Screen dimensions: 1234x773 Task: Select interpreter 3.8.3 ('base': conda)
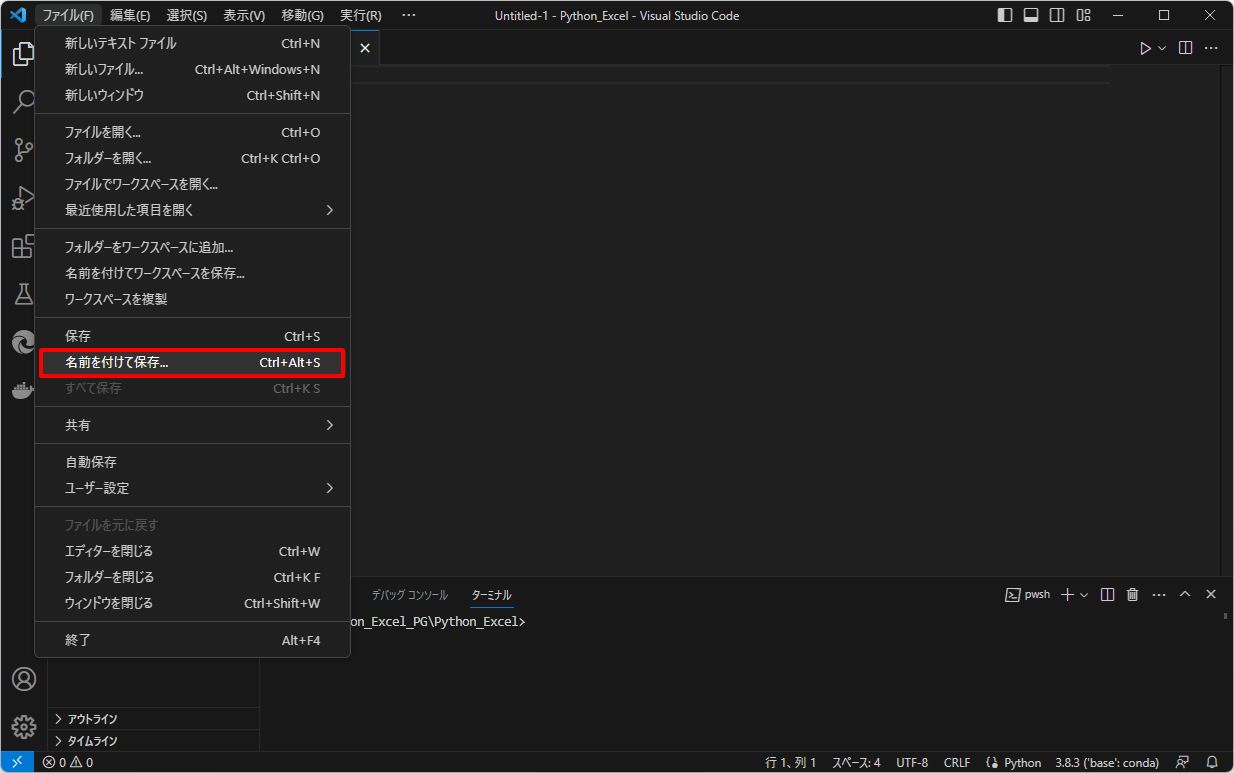click(1107, 762)
